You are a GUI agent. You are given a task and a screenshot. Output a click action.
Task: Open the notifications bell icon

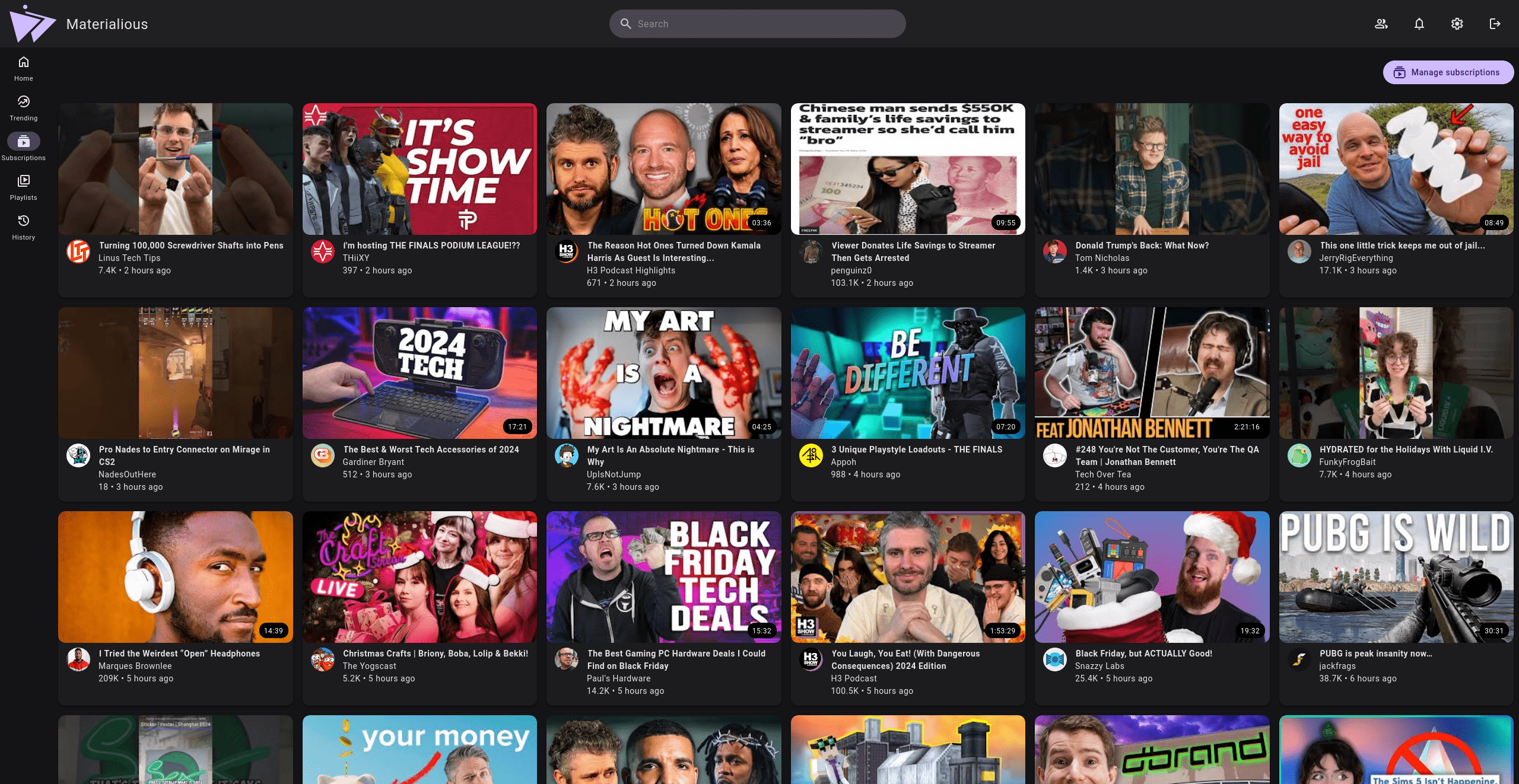point(1419,24)
